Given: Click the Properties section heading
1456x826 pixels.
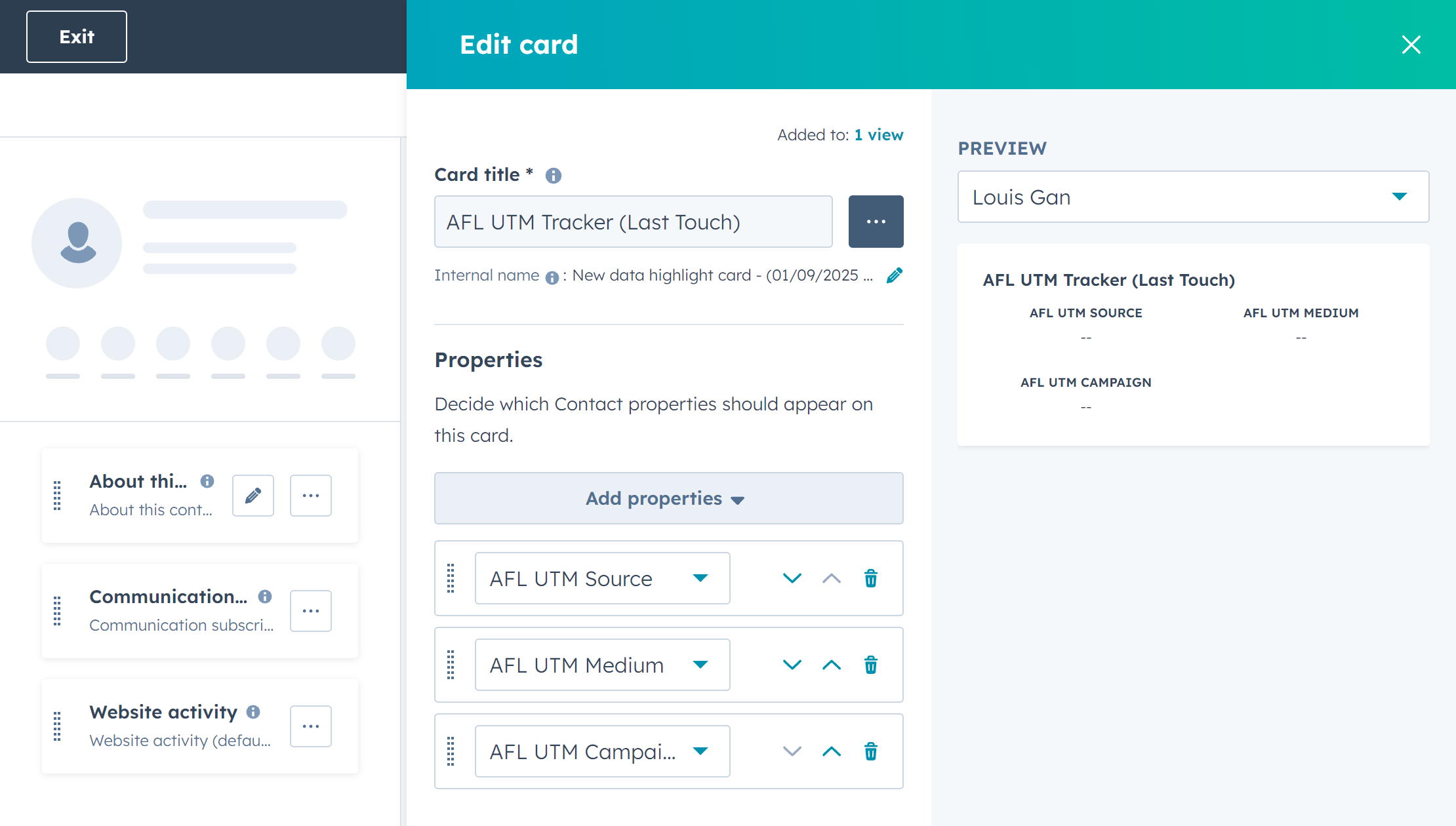Looking at the screenshot, I should coord(489,360).
